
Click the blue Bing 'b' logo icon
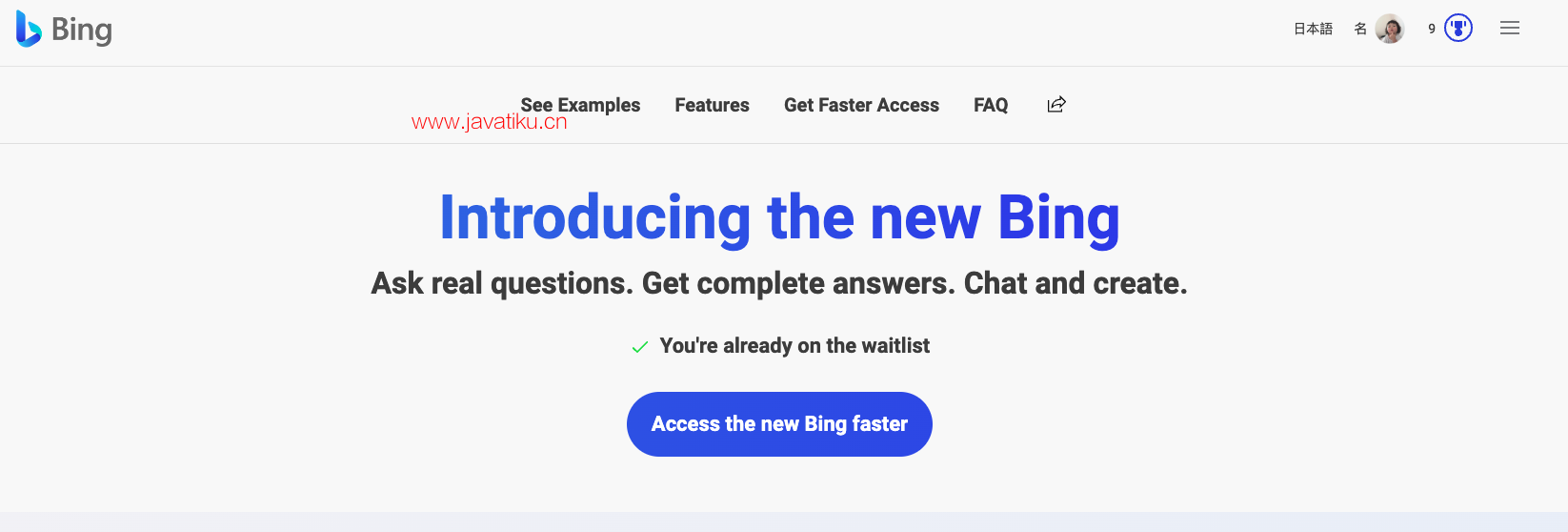pos(29,29)
